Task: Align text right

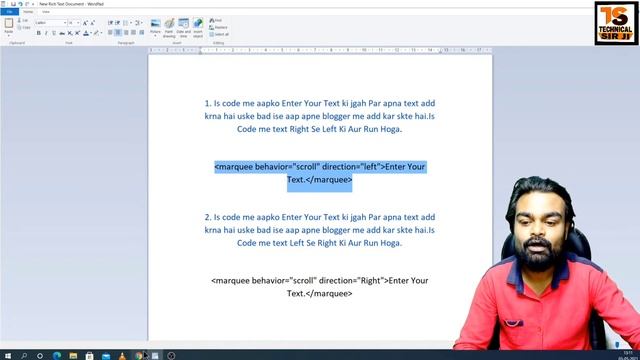Action: (x=126, y=32)
